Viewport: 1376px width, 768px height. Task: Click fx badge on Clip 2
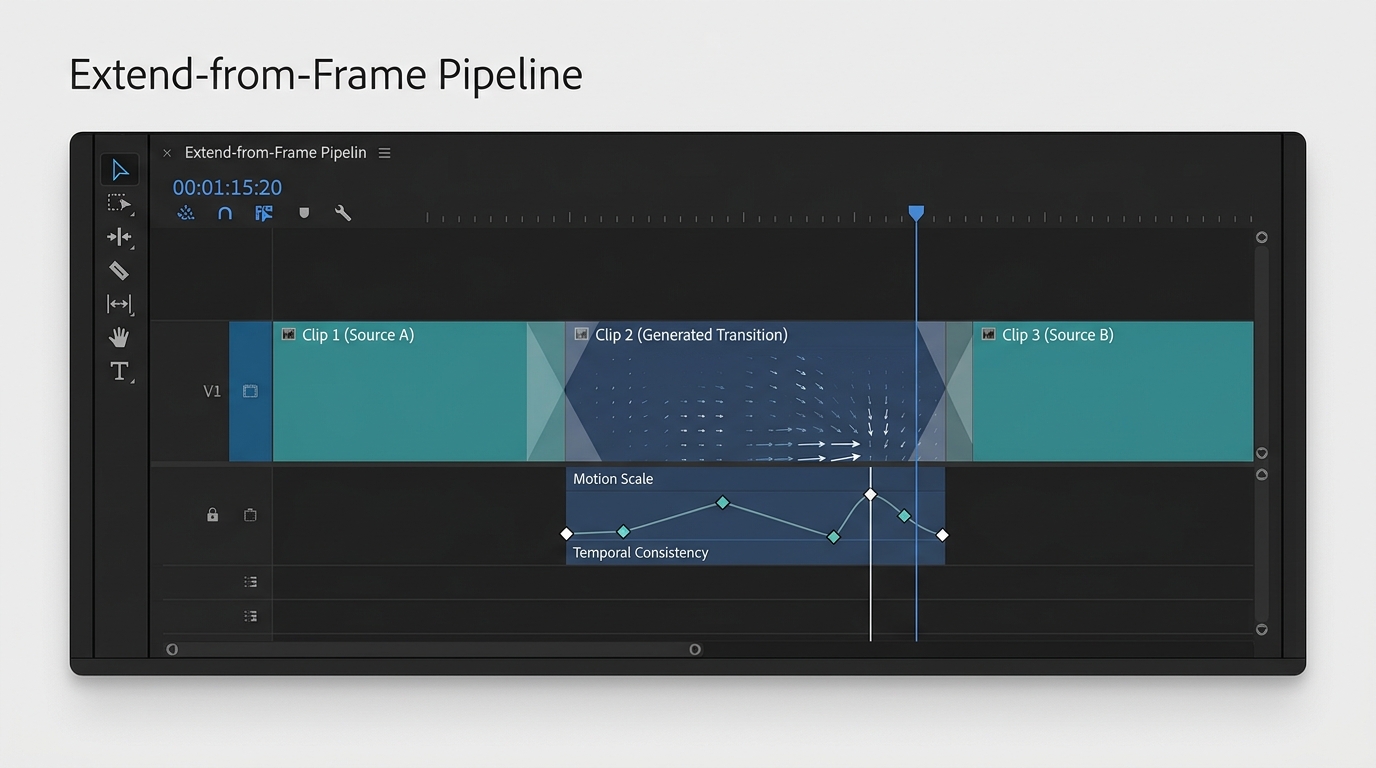coord(581,335)
